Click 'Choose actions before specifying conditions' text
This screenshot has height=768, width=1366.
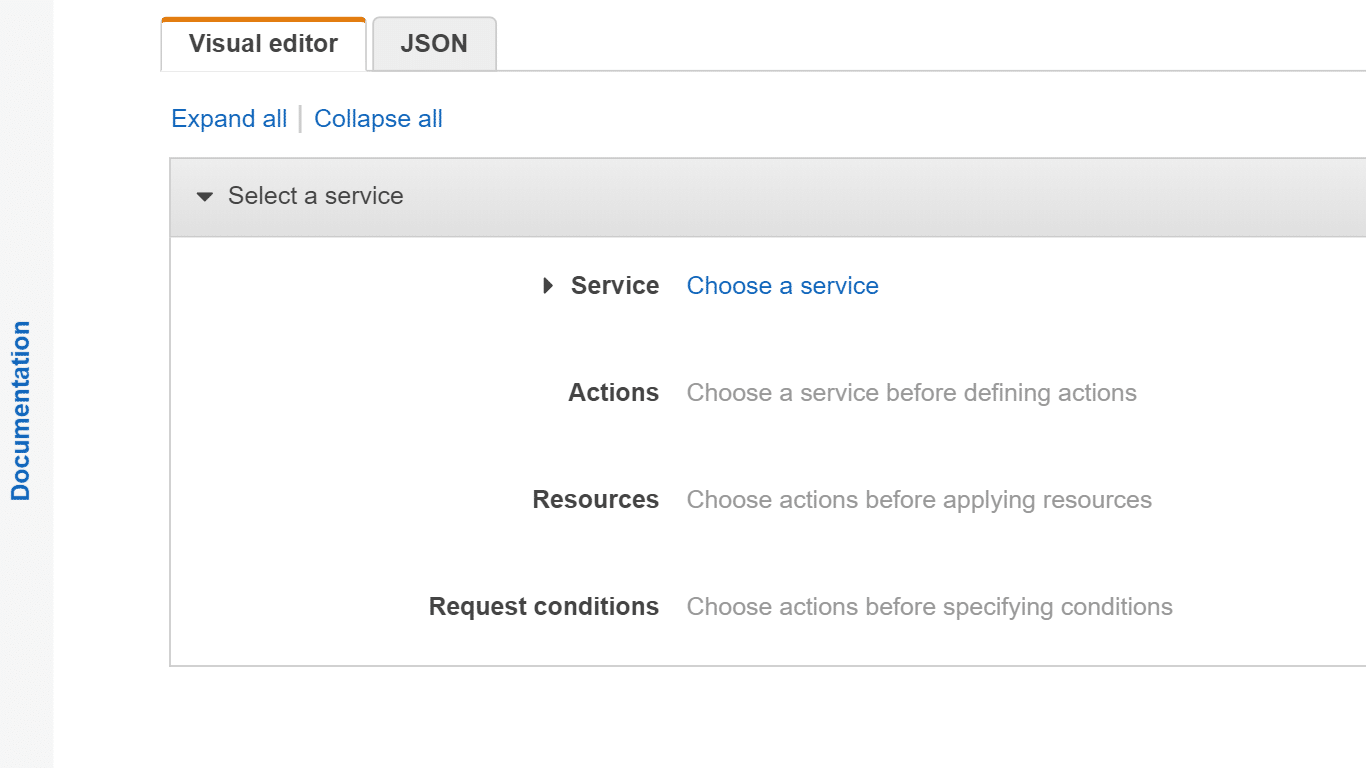pos(929,607)
